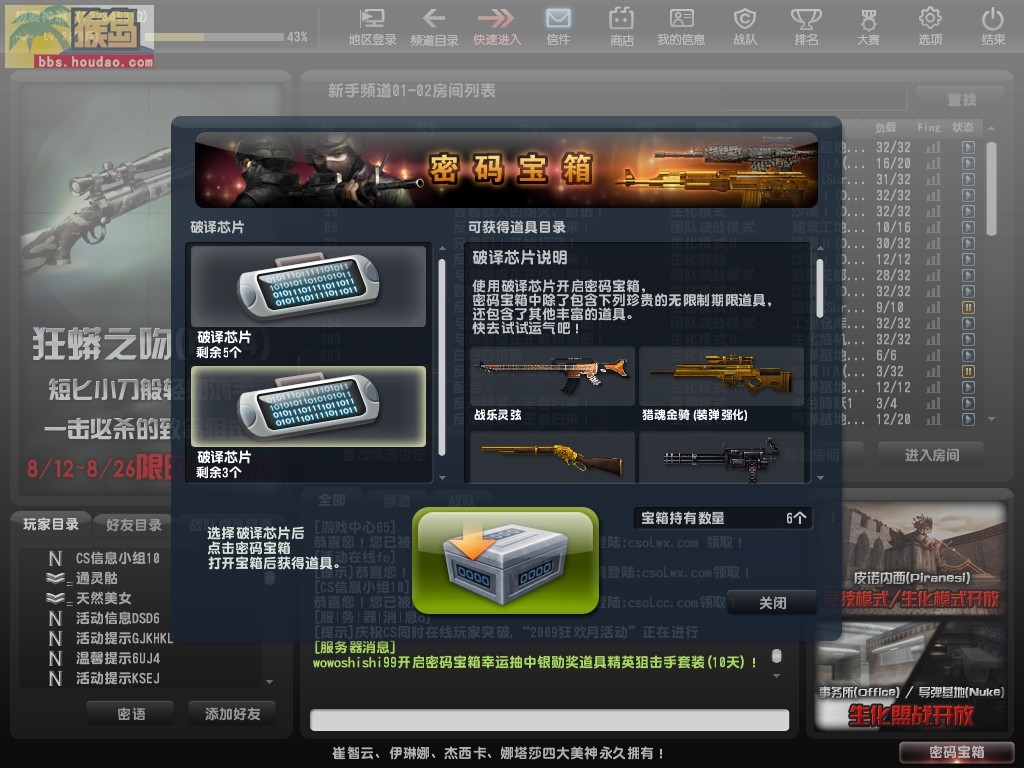Click the room search input field

[813, 99]
